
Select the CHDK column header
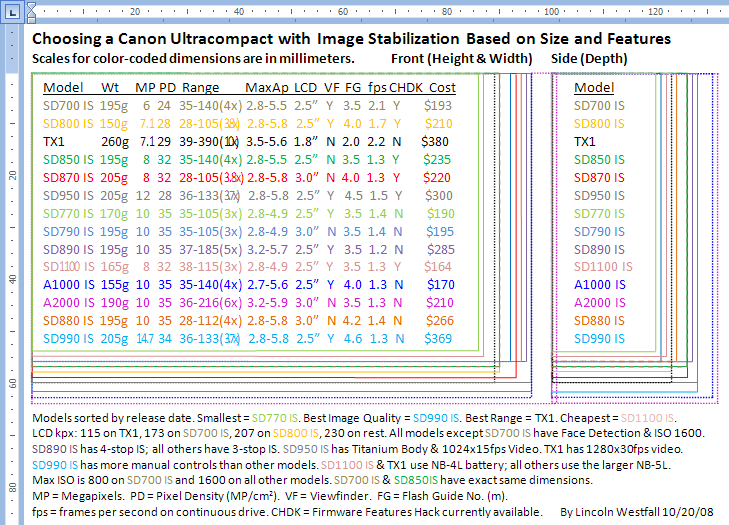pyautogui.click(x=406, y=87)
